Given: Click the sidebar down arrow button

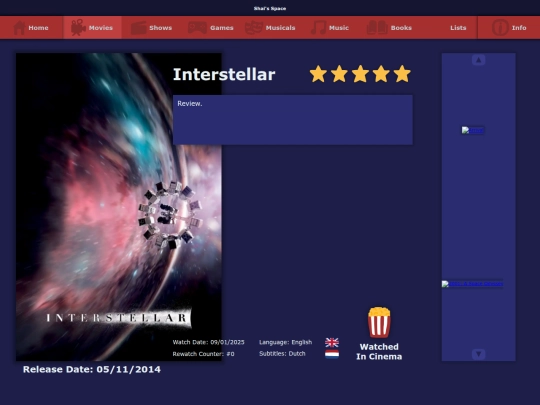Looking at the screenshot, I should [x=478, y=354].
